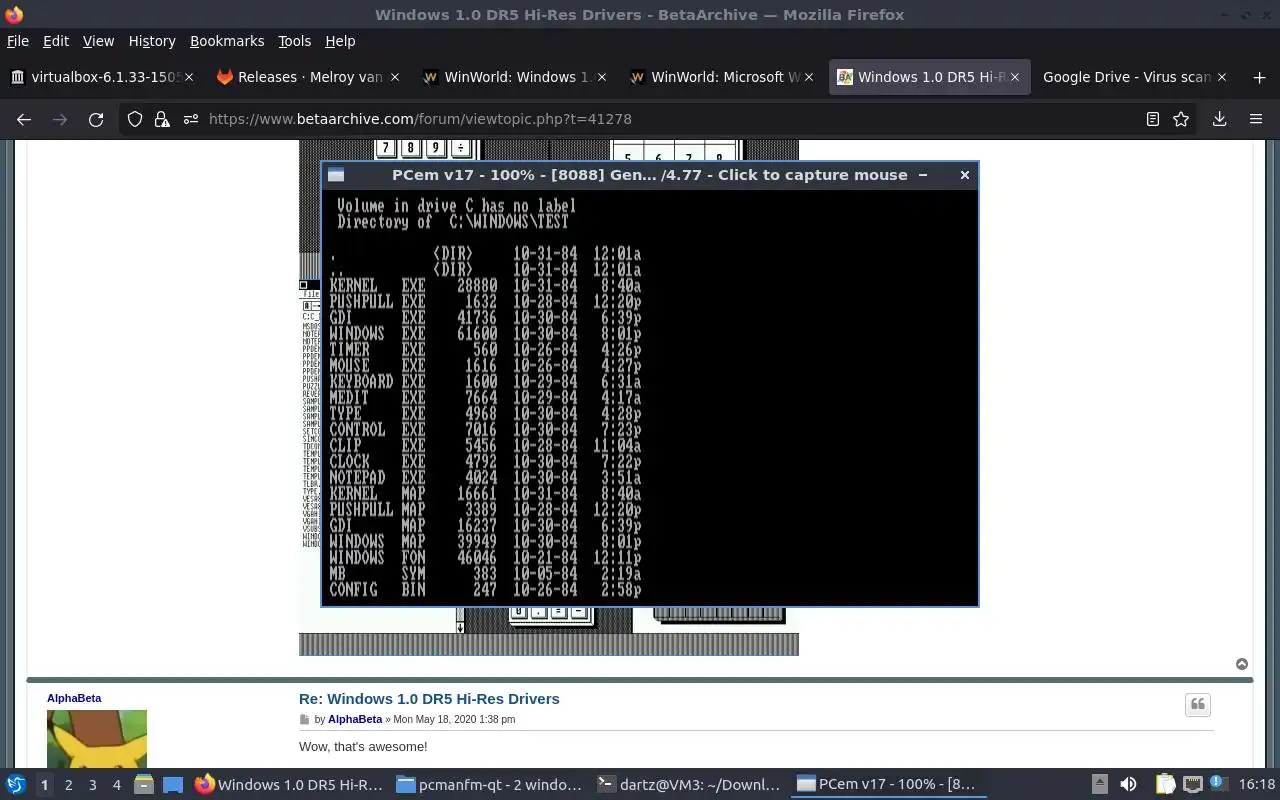Show site security info via padlock
This screenshot has height=800, width=1280.
point(162,119)
